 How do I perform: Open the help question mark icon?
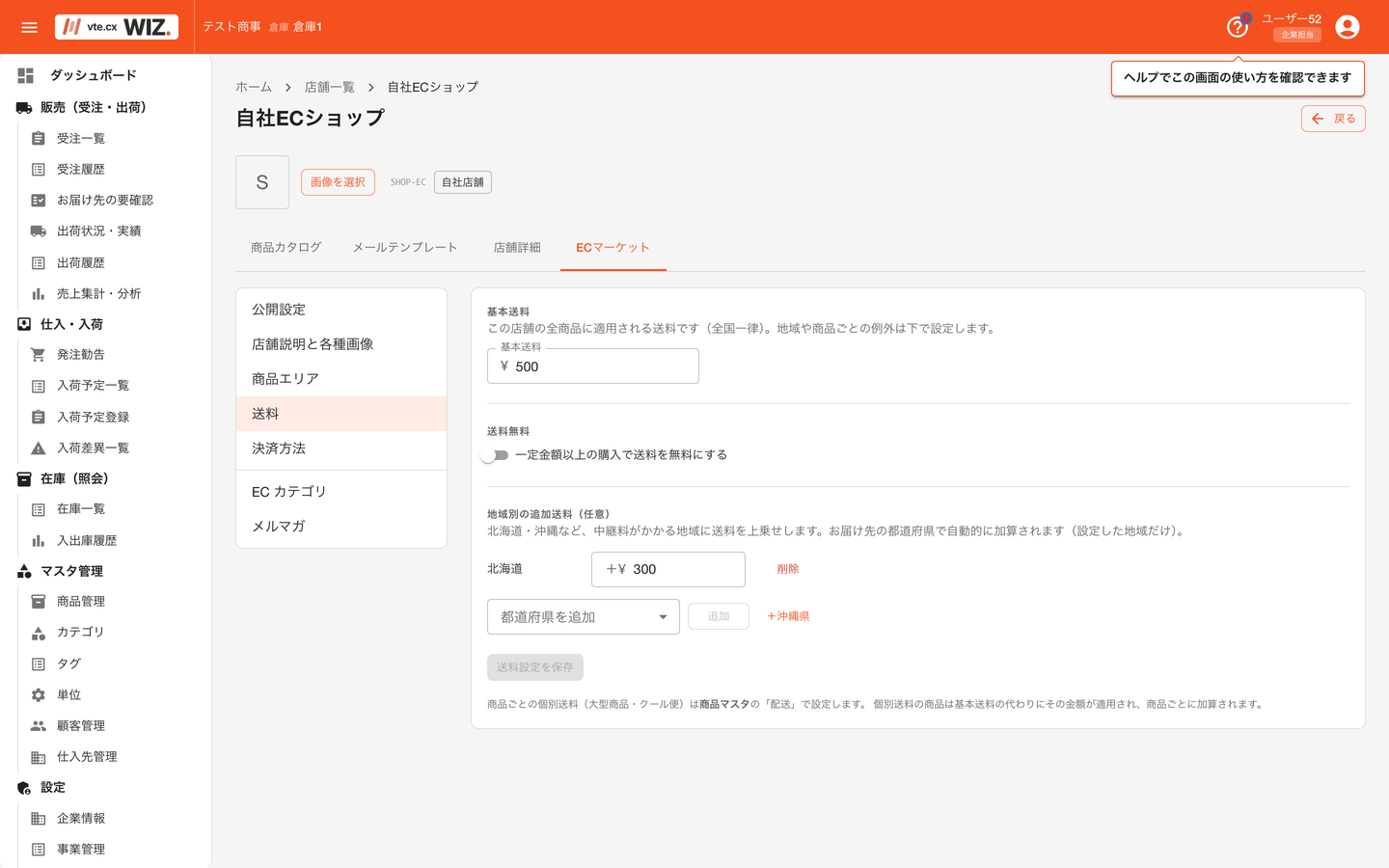(1237, 27)
